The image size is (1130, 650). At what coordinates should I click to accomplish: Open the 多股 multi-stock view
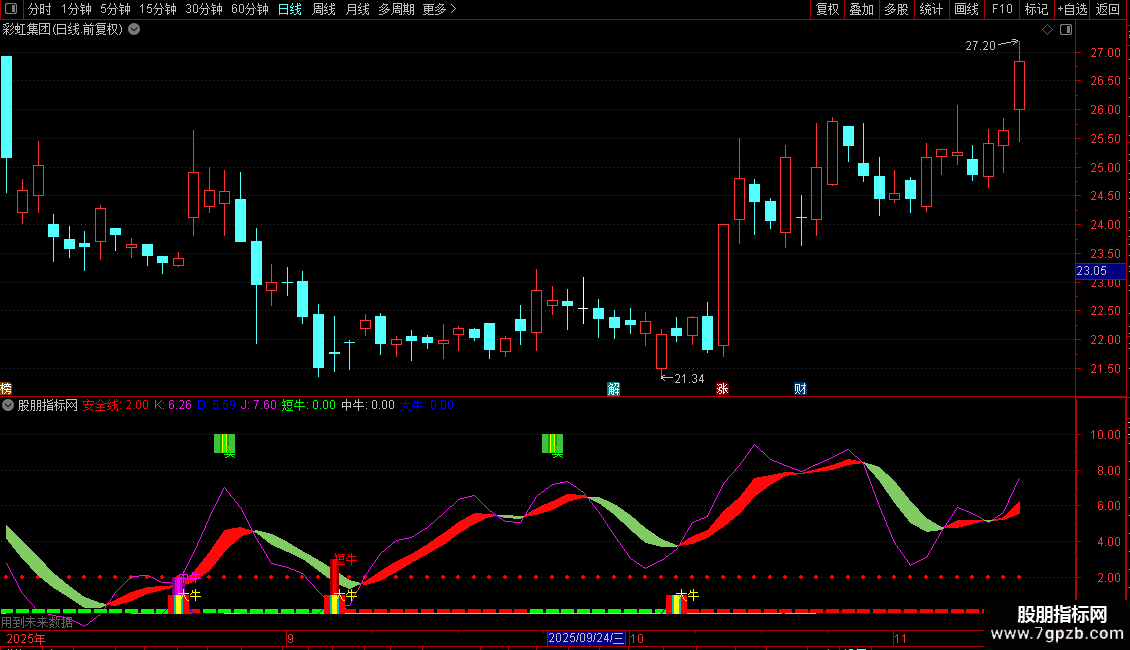coord(896,9)
